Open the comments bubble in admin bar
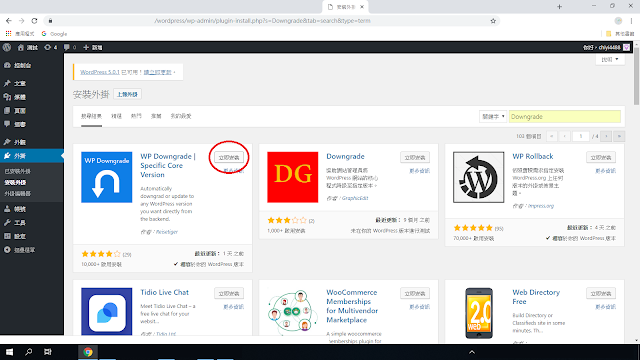This screenshot has height=360, width=640. (x=70, y=47)
